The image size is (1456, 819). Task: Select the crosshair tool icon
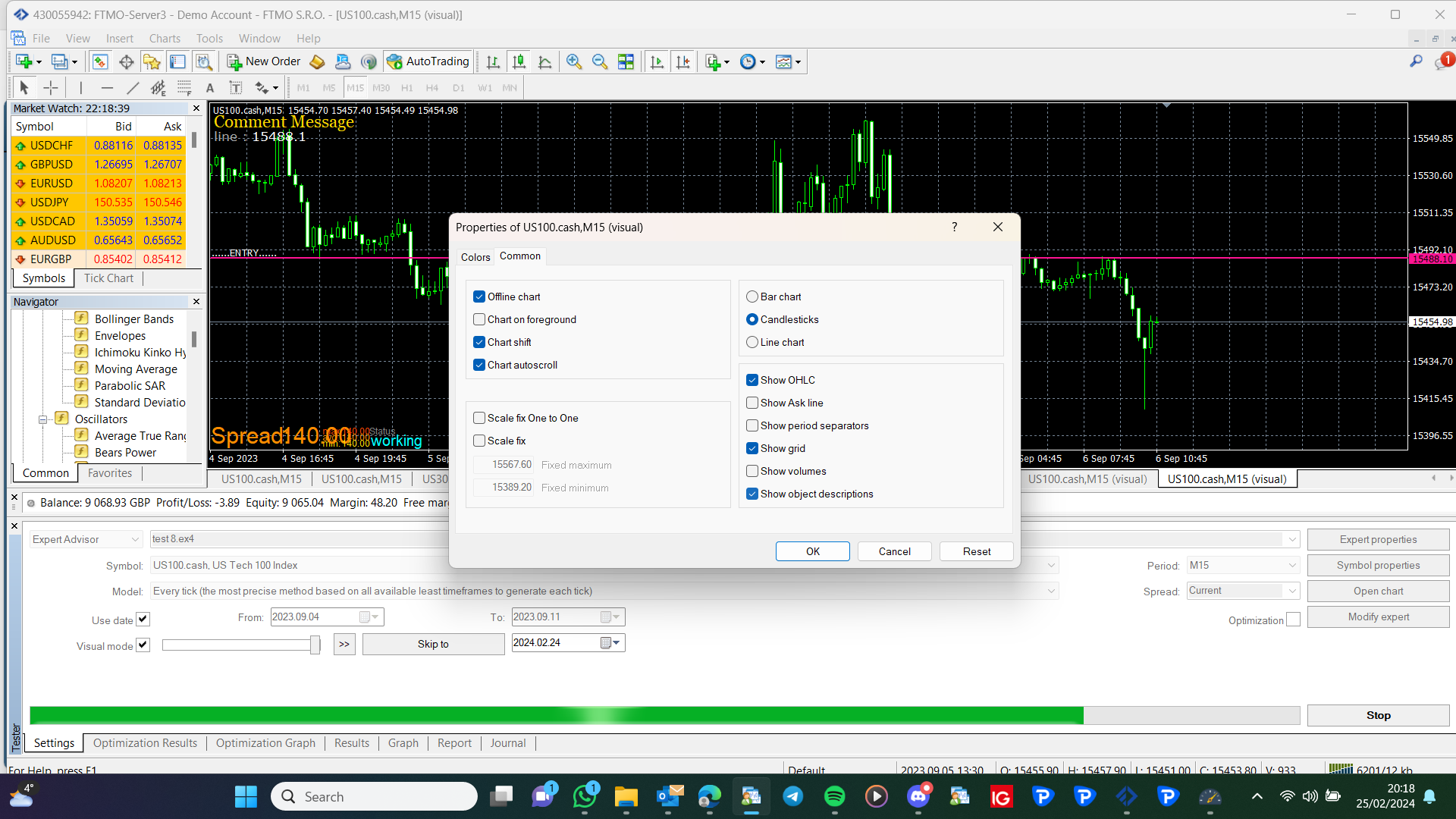pyautogui.click(x=50, y=88)
